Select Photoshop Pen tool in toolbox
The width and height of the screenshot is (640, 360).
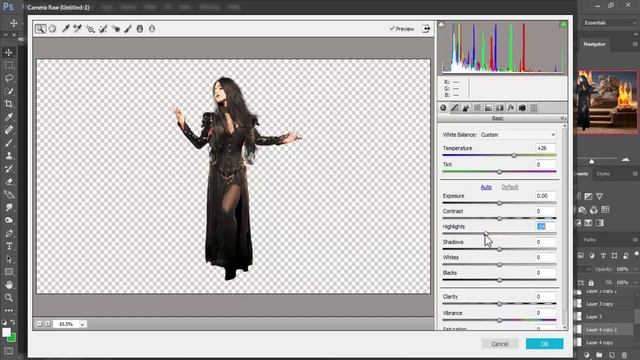pos(9,233)
